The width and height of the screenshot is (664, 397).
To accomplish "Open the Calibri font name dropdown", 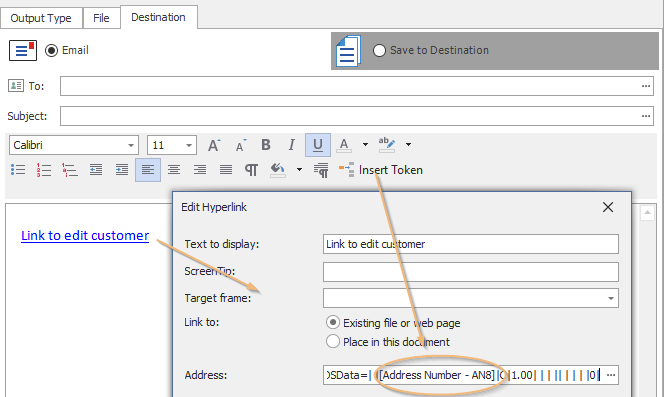I will point(131,145).
